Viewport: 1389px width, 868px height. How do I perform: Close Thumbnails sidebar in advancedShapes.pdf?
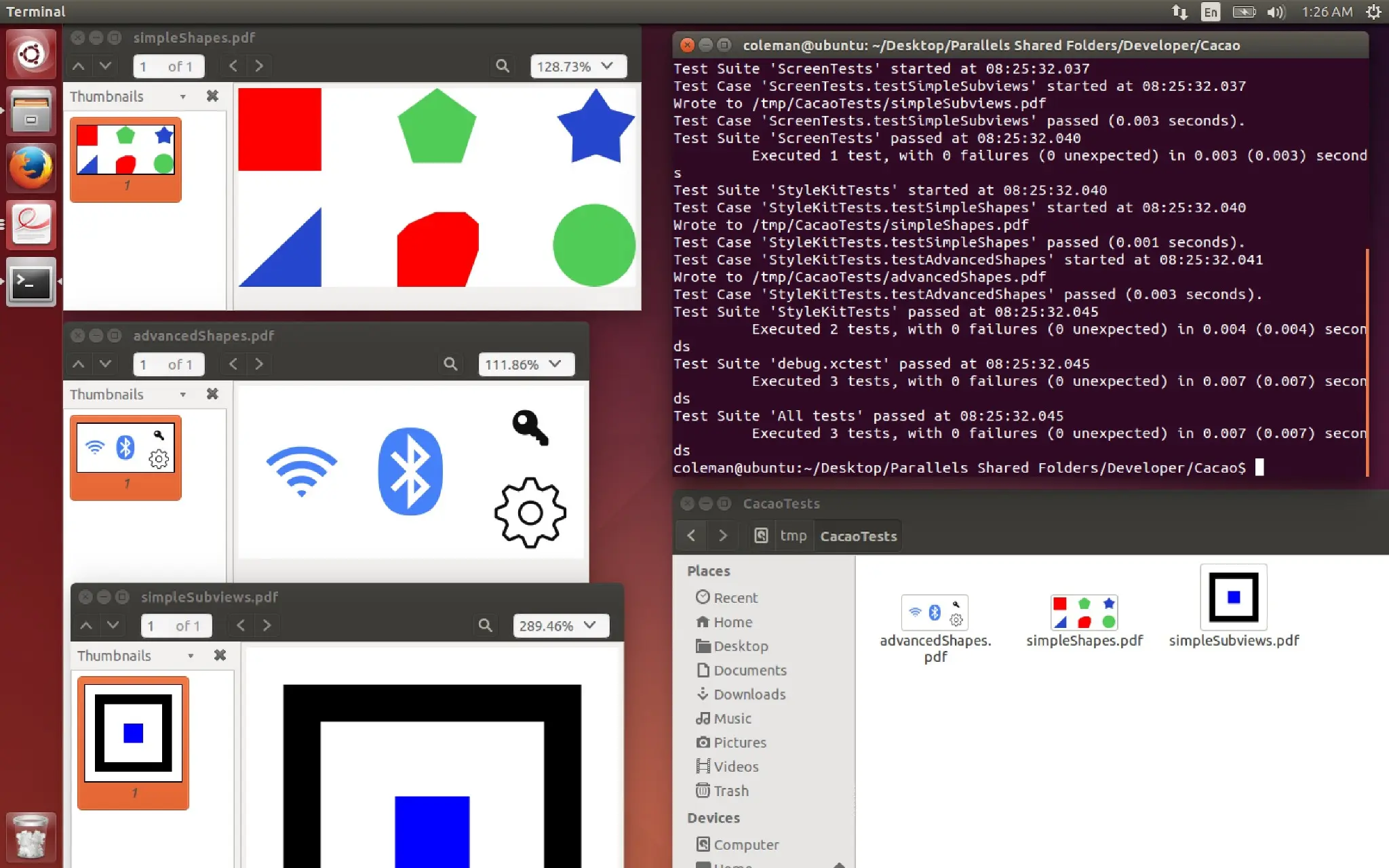tap(212, 394)
